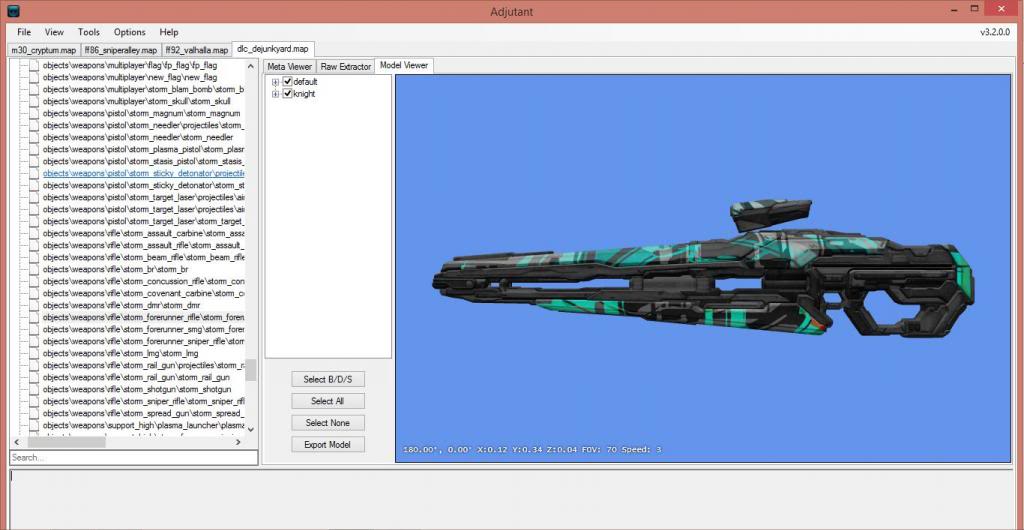Image resolution: width=1024 pixels, height=530 pixels.
Task: Open the Options menu
Action: [129, 32]
